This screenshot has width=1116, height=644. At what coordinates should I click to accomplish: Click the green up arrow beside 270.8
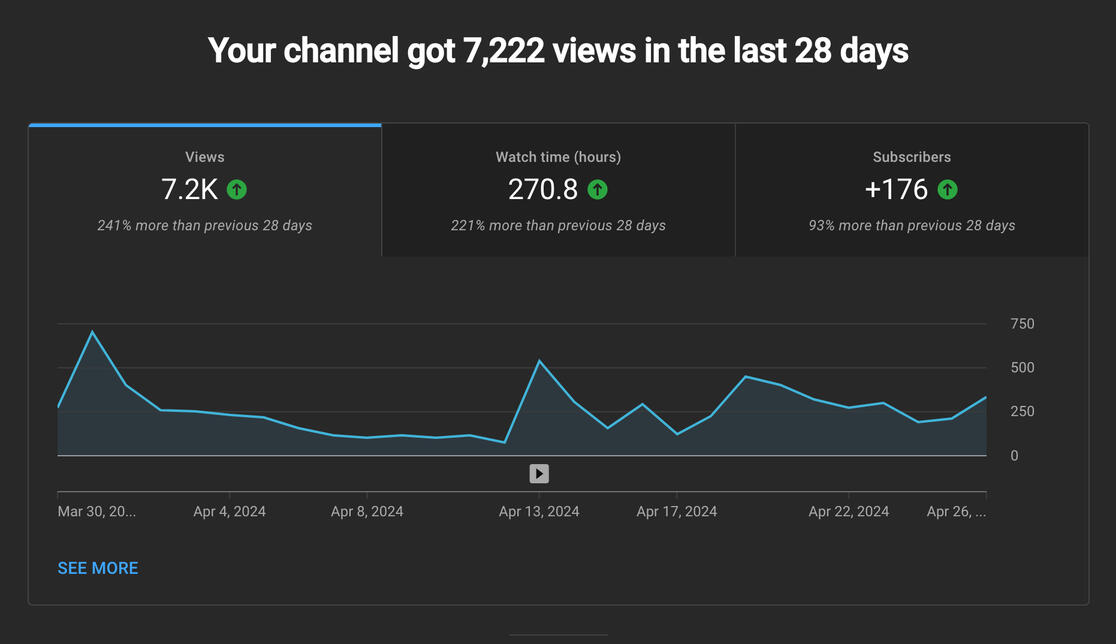click(597, 189)
